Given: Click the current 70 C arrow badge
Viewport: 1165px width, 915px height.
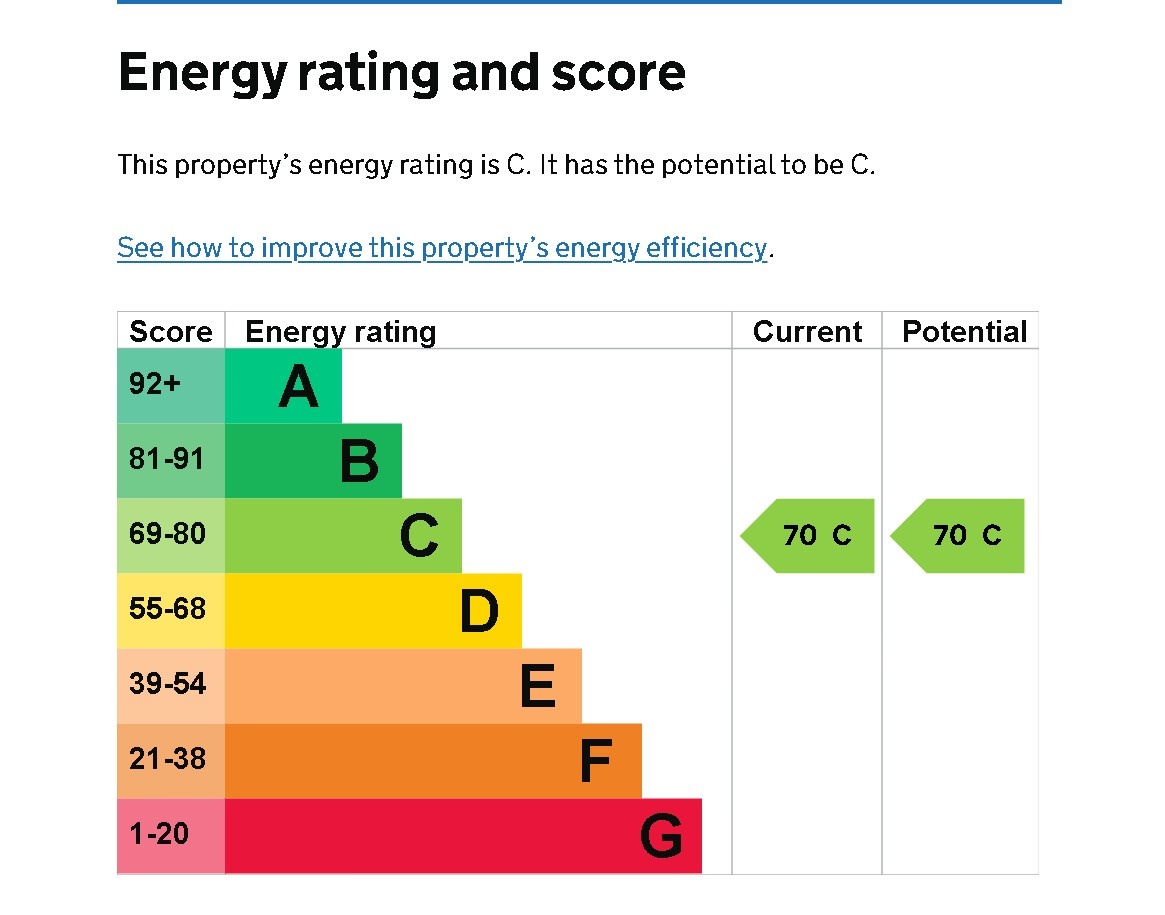Looking at the screenshot, I should pyautogui.click(x=810, y=536).
